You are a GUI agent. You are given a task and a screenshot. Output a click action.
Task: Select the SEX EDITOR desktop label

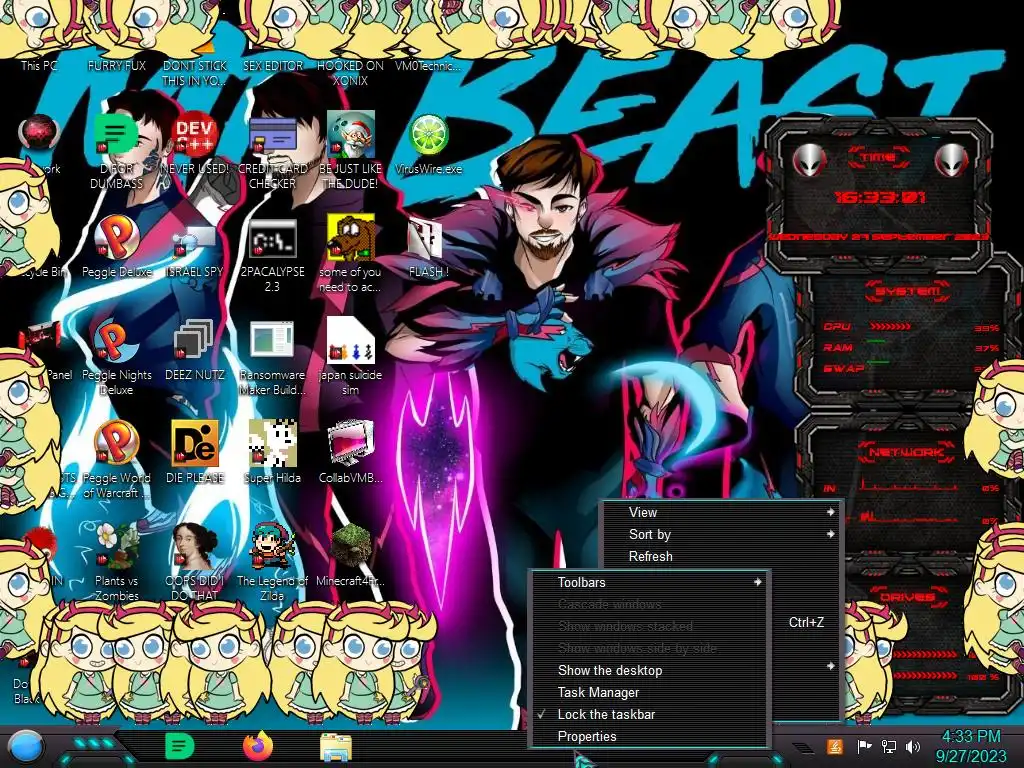point(272,65)
